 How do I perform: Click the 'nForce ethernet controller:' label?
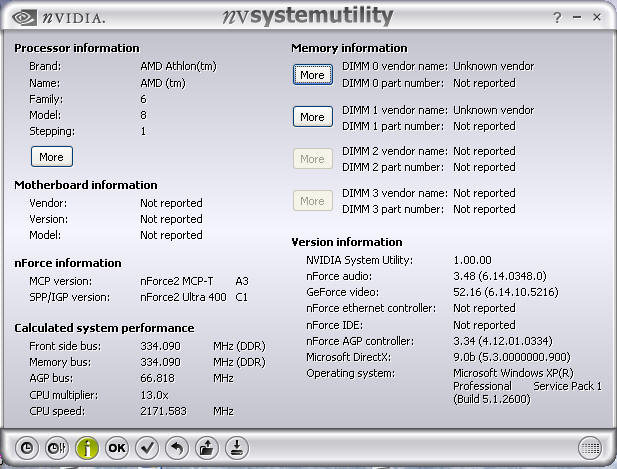[371, 308]
